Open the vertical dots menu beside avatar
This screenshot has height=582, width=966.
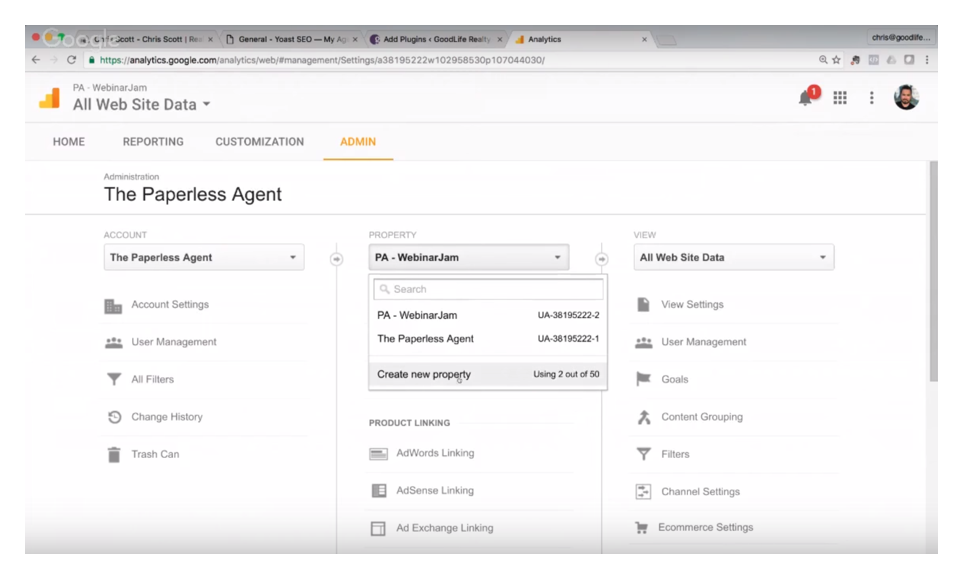(x=871, y=98)
